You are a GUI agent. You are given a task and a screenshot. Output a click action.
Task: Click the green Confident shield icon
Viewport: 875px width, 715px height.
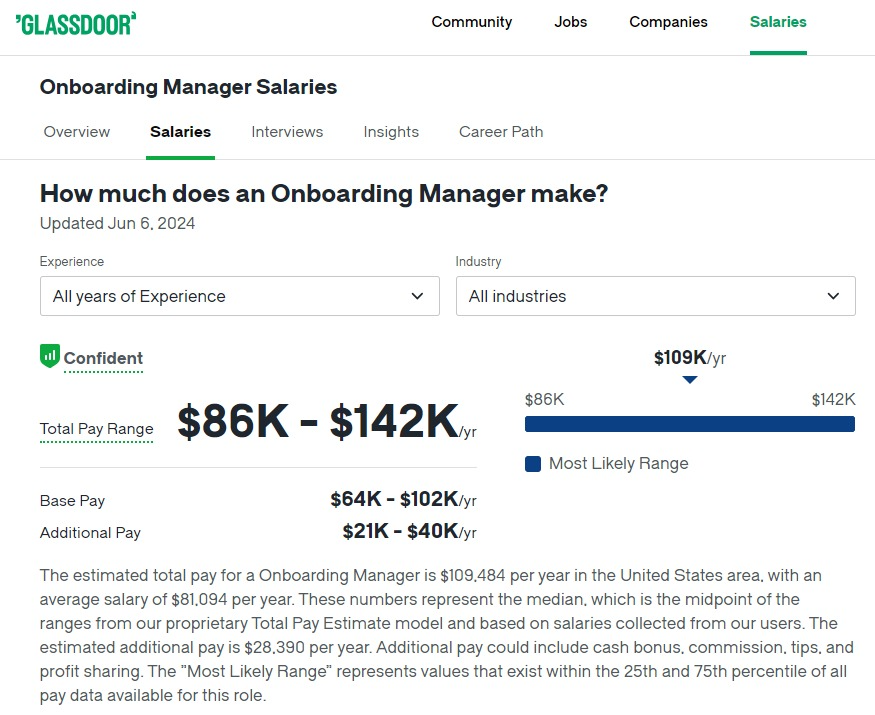click(x=49, y=356)
